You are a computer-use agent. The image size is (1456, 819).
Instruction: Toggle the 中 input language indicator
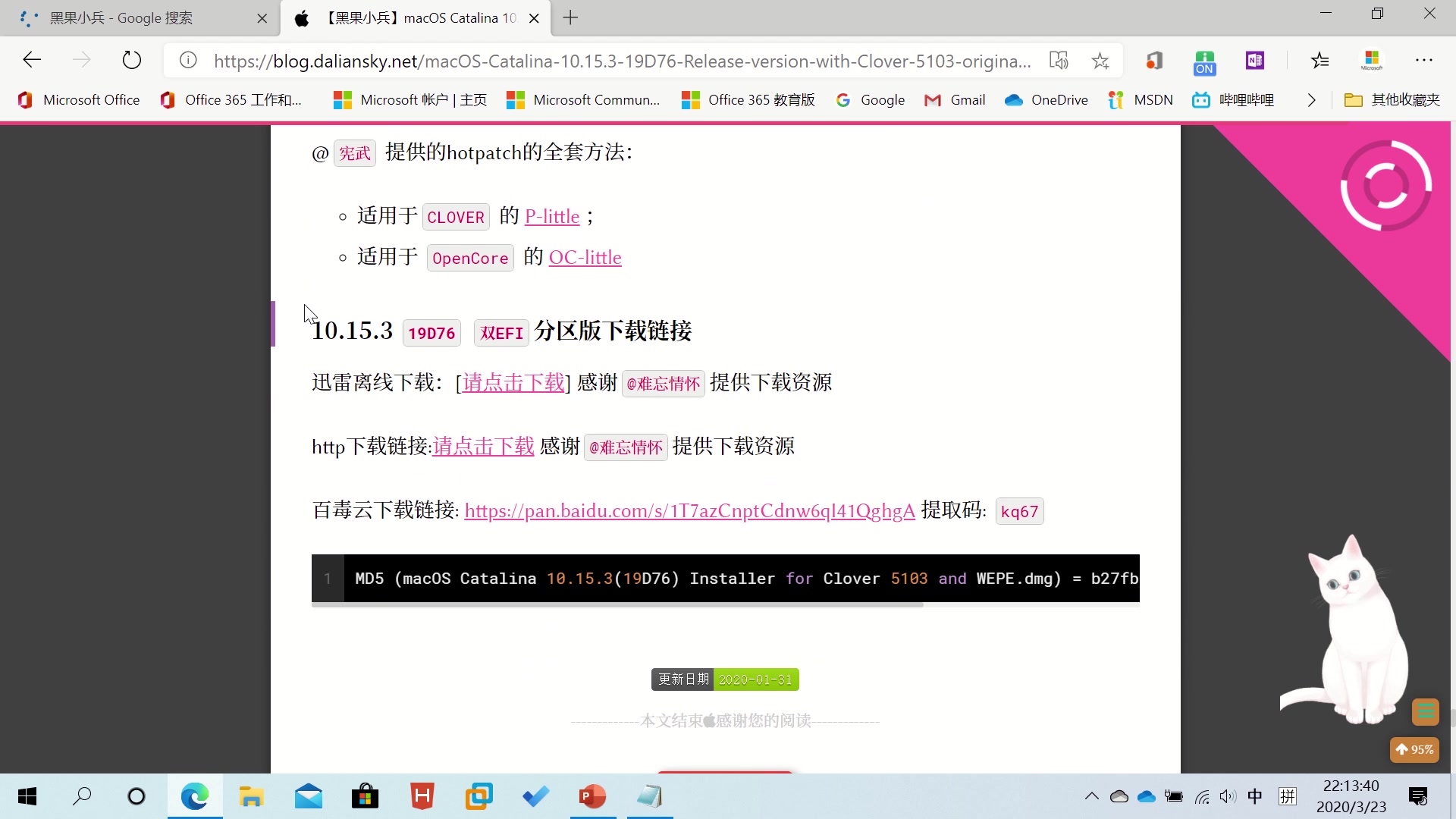pos(1255,796)
